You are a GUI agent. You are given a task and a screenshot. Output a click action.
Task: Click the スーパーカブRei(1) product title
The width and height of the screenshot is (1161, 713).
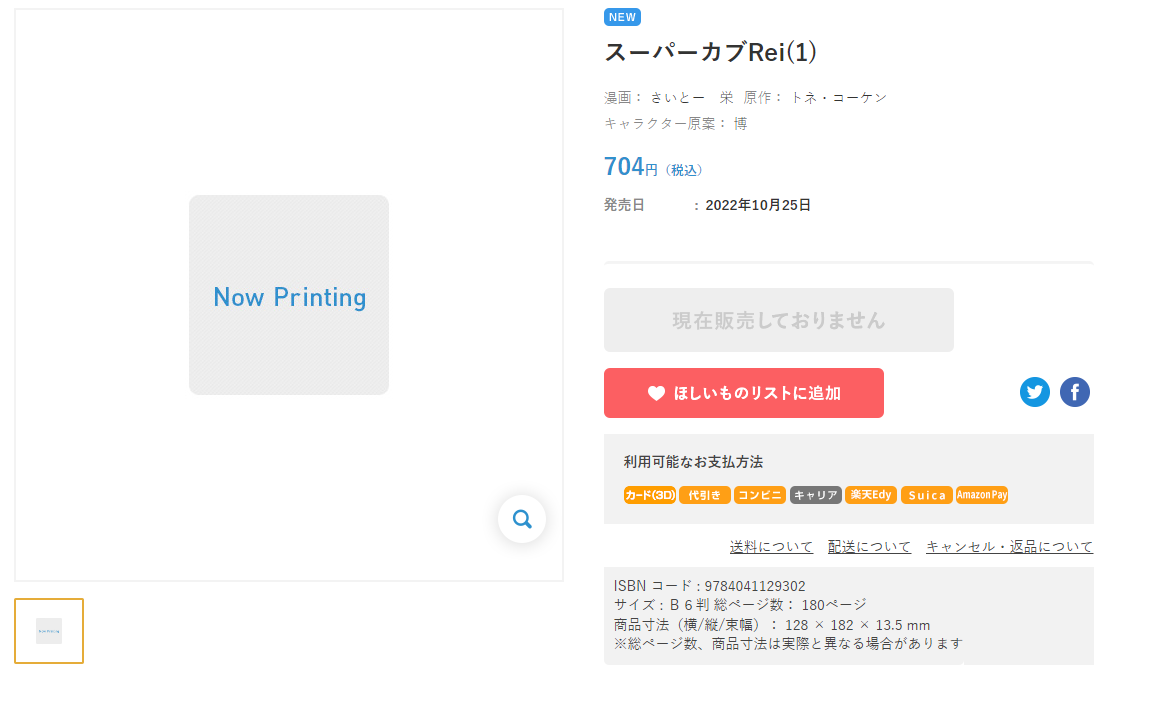[711, 53]
